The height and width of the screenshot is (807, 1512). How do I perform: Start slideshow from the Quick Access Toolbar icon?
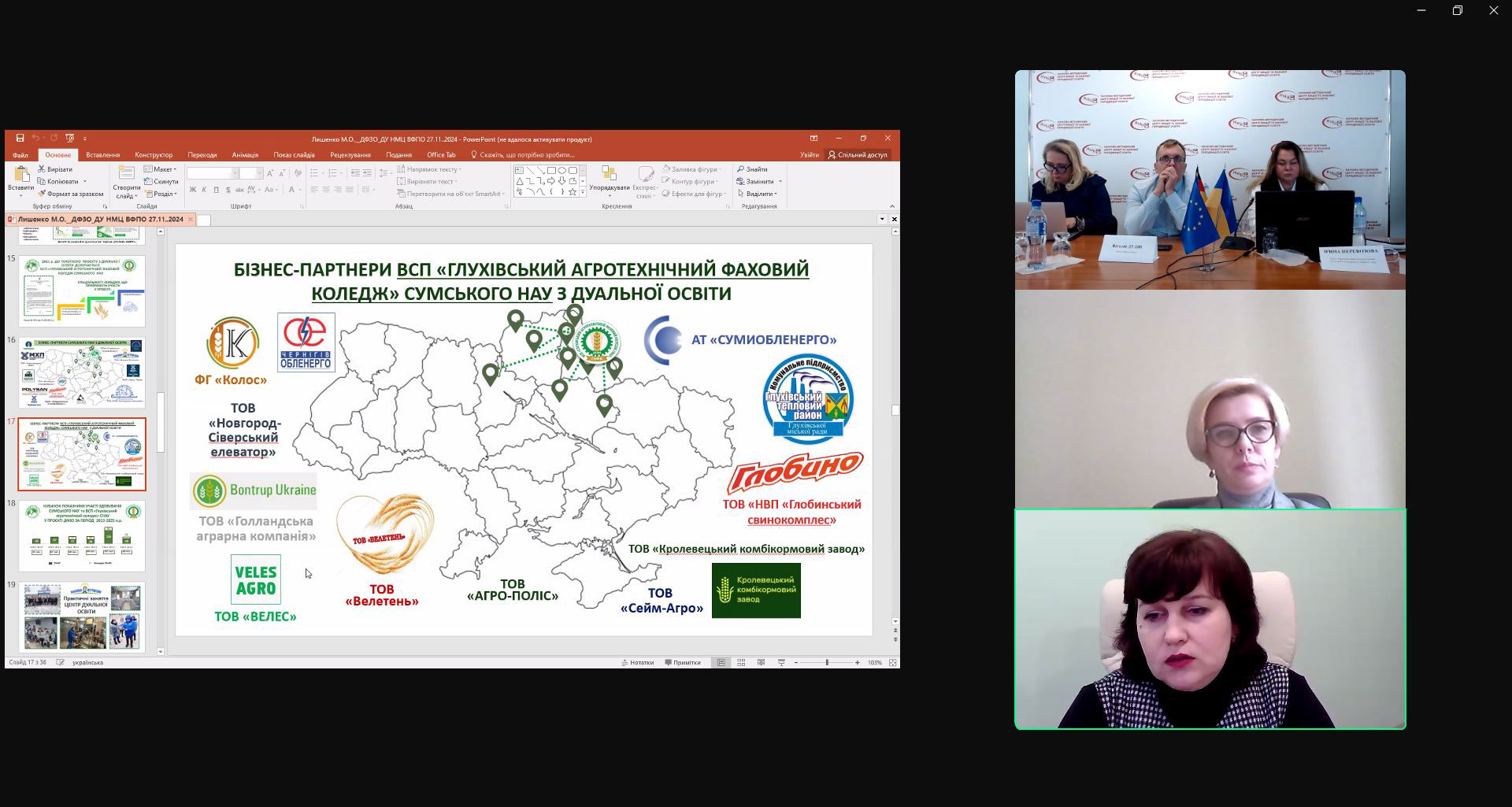70,139
